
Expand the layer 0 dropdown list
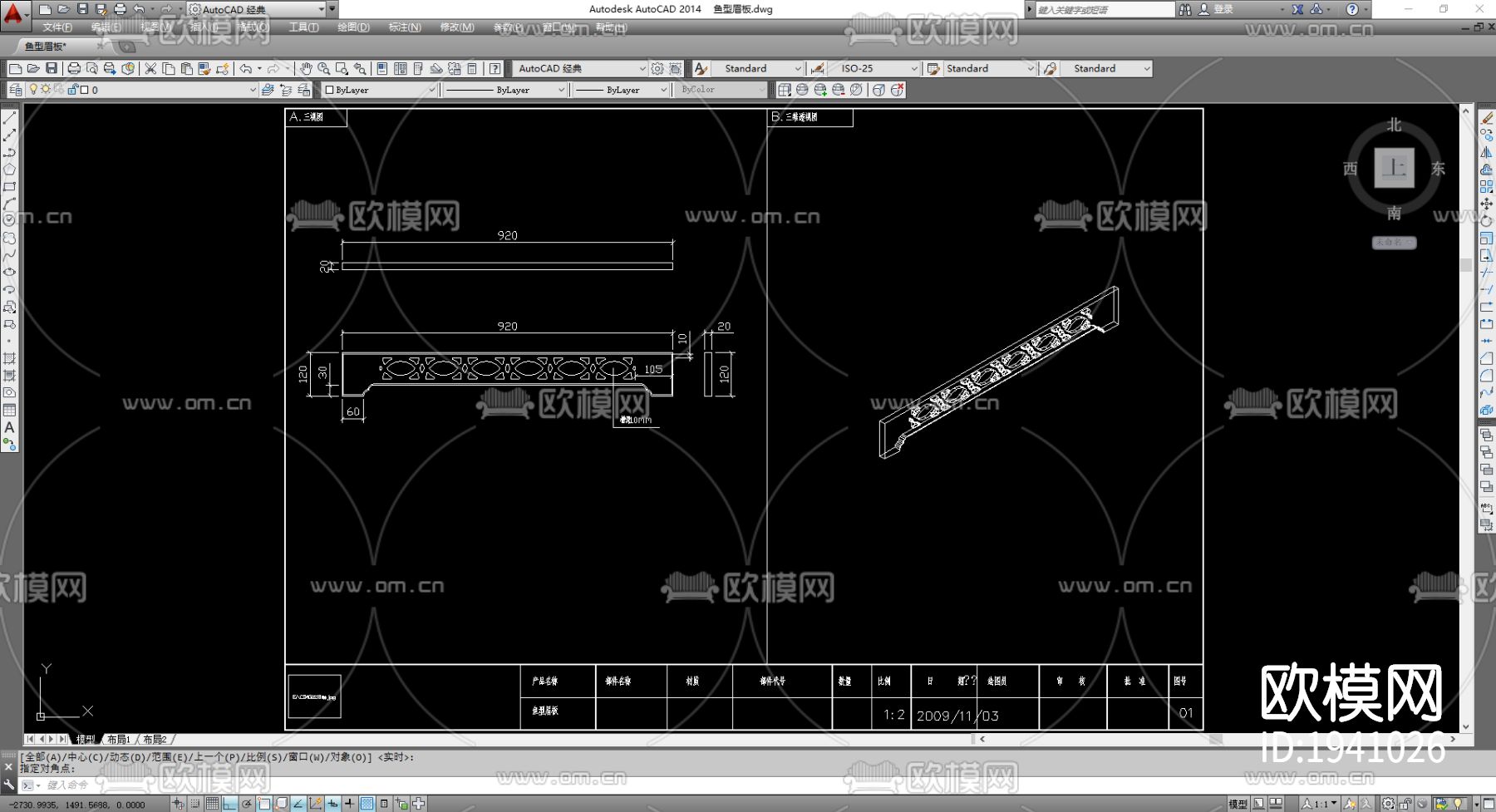253,90
